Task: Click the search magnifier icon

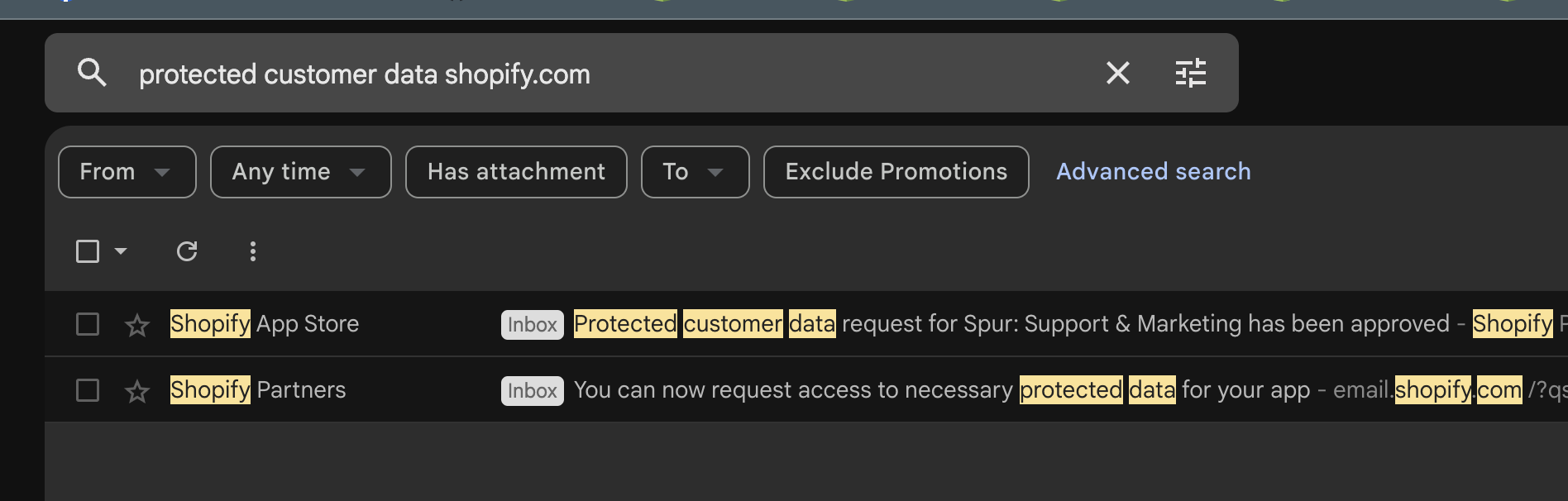Action: 92,73
